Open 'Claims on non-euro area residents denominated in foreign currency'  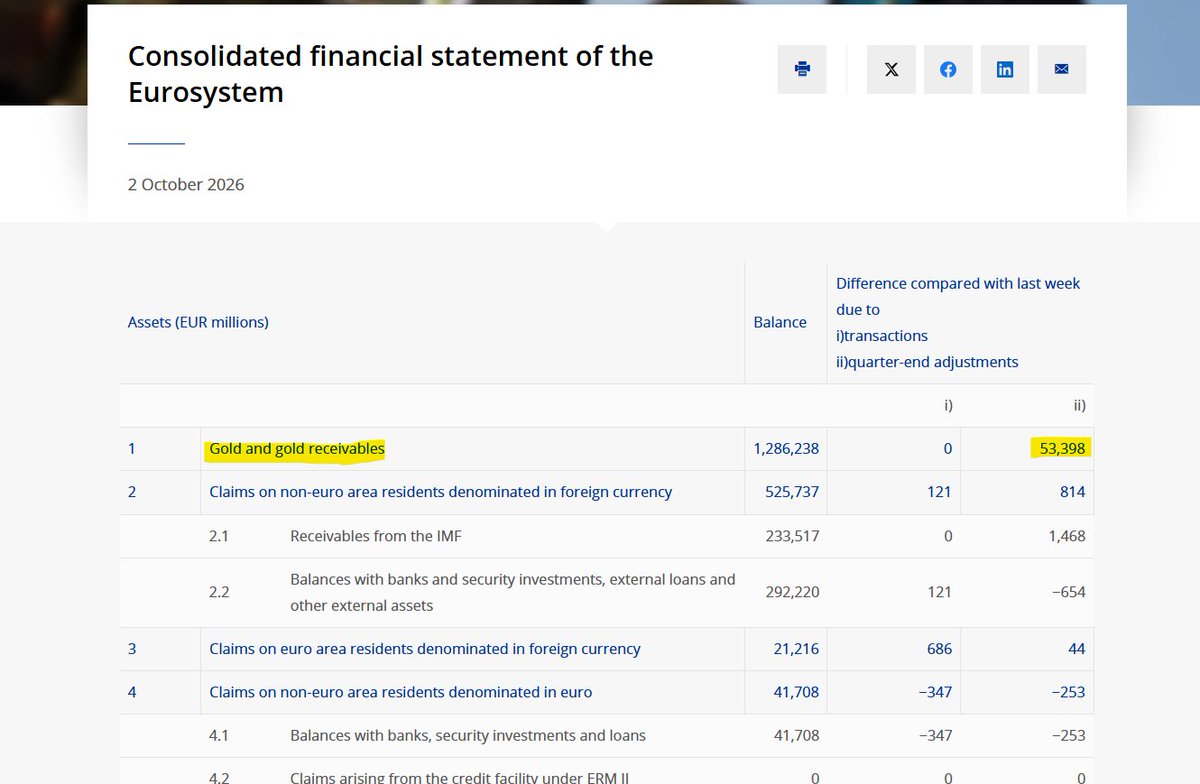coord(441,492)
